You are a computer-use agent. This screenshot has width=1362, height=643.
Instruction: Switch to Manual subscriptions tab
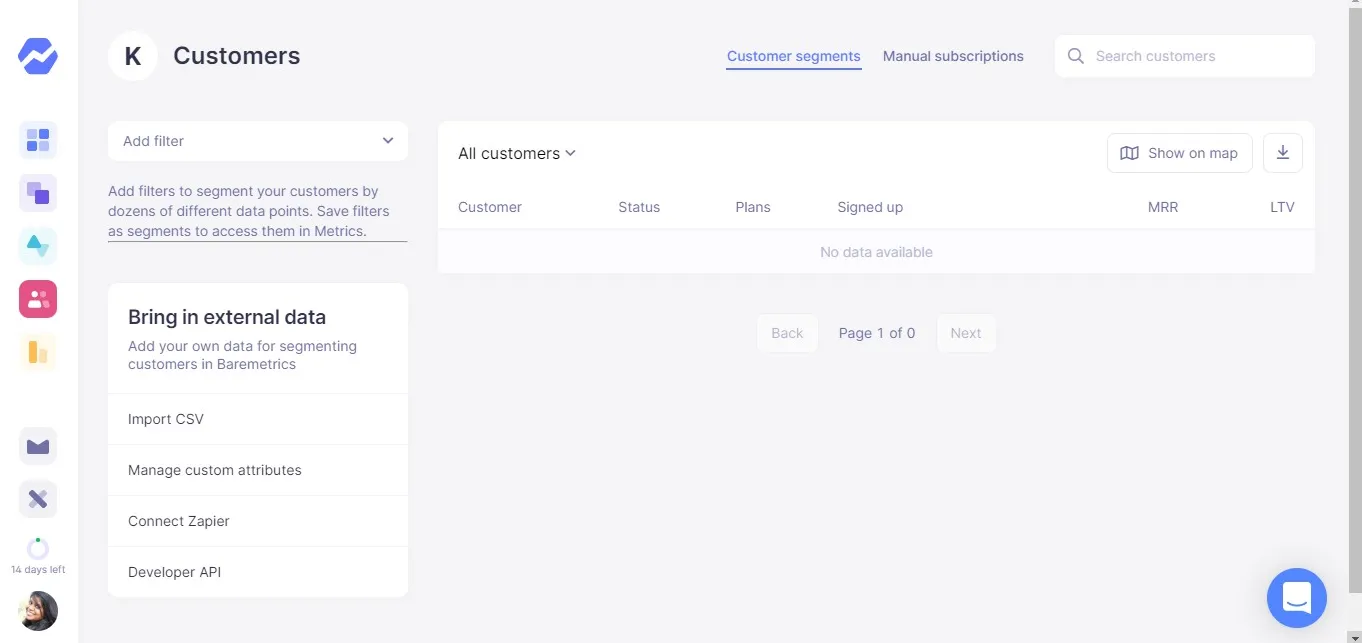[x=953, y=56]
